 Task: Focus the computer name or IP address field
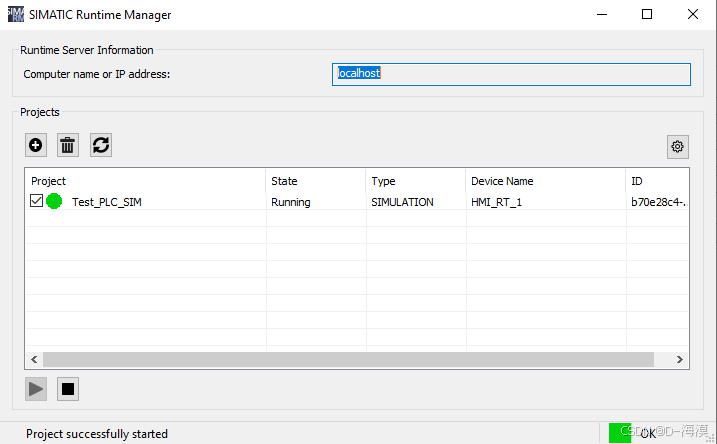click(511, 74)
